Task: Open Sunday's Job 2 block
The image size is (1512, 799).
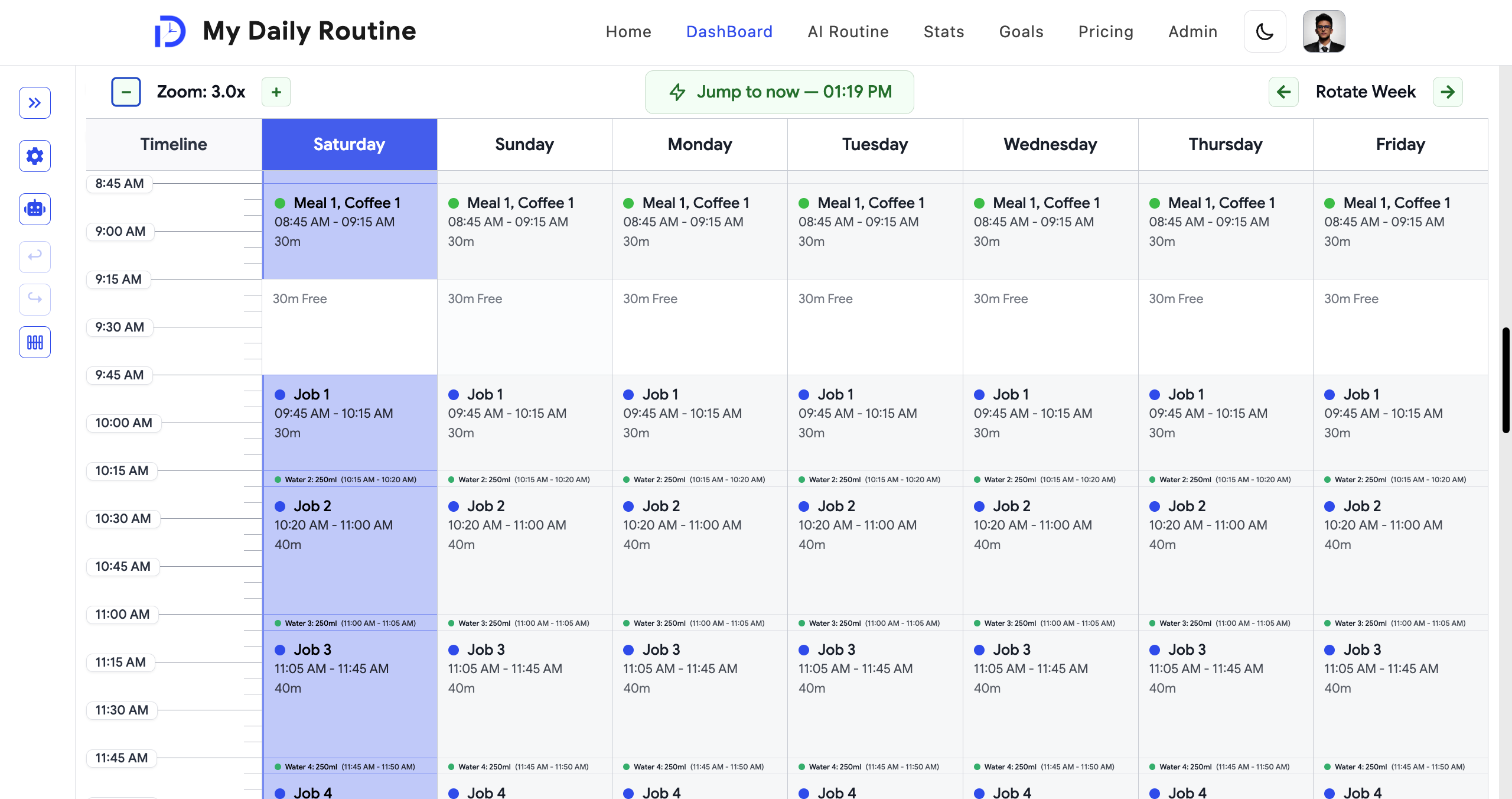Action: coord(524,550)
